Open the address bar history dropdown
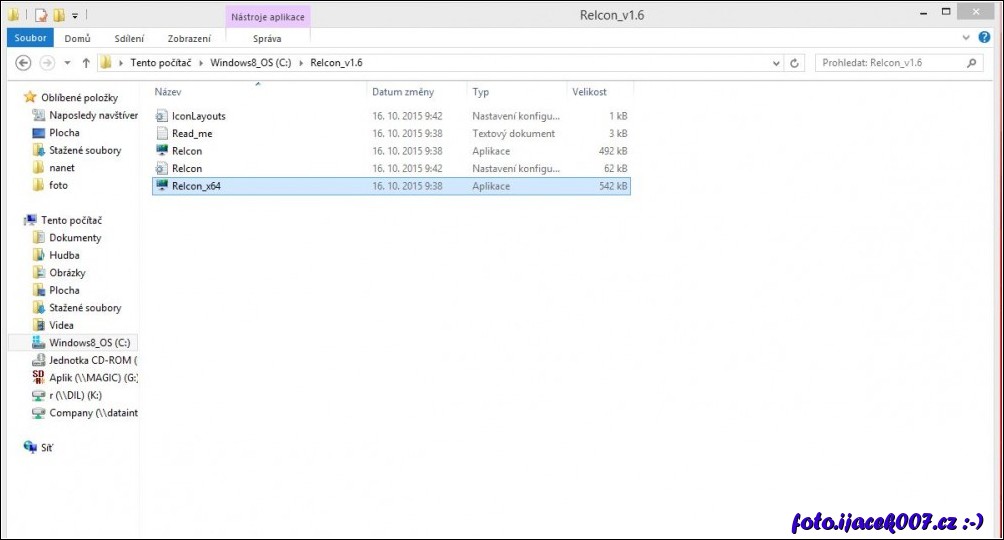This screenshot has height=540, width=1004. [x=777, y=63]
